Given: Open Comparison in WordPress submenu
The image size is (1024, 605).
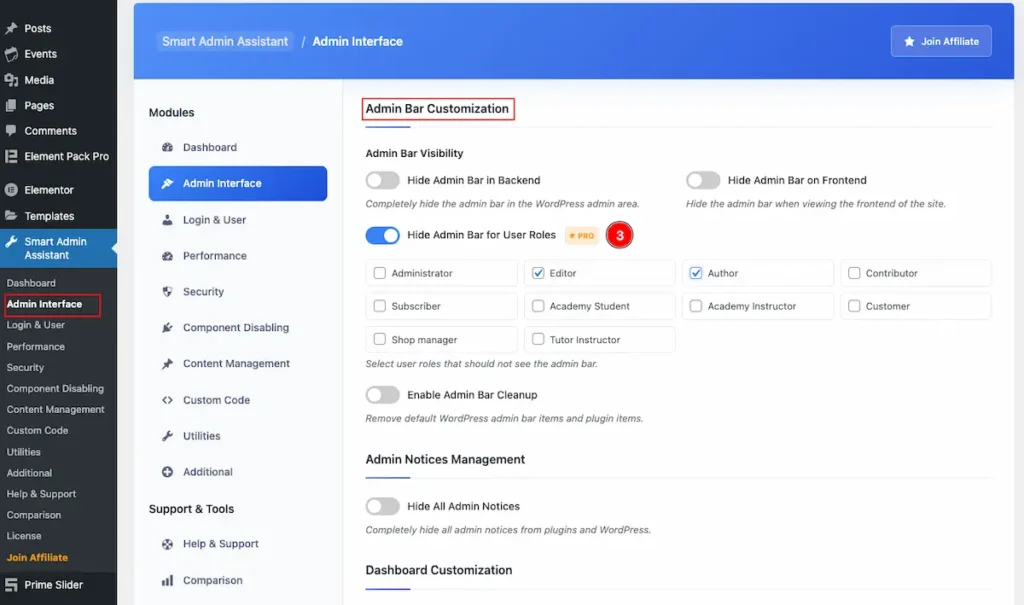Looking at the screenshot, I should pyautogui.click(x=33, y=515).
